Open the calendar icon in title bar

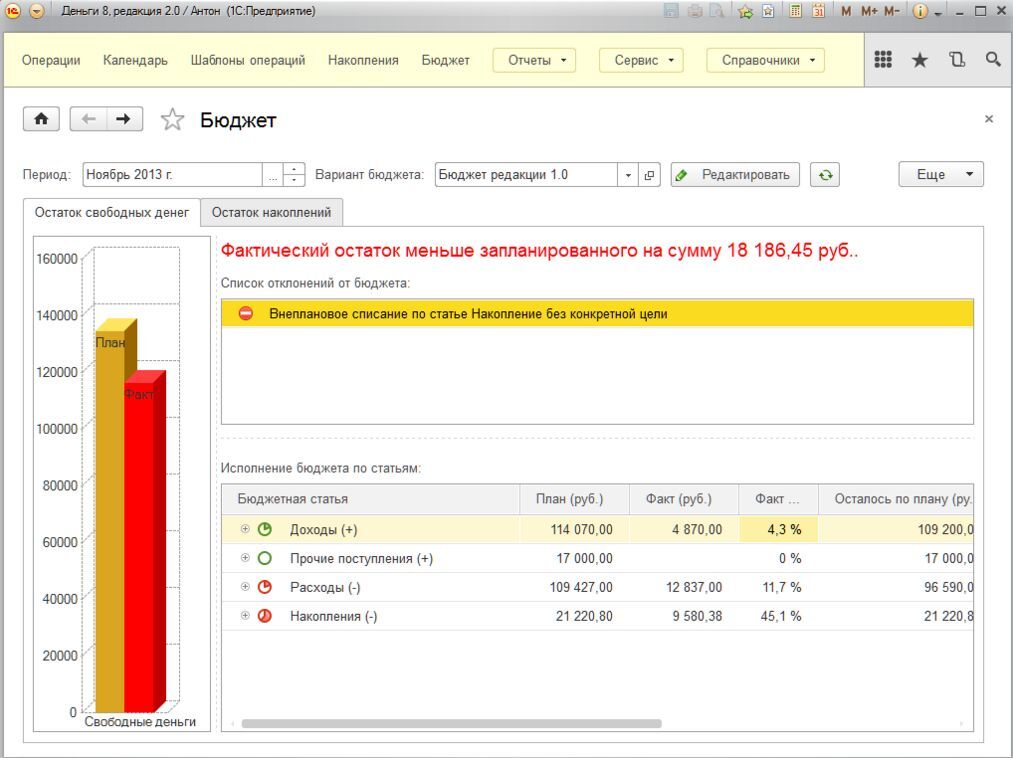pyautogui.click(x=818, y=11)
